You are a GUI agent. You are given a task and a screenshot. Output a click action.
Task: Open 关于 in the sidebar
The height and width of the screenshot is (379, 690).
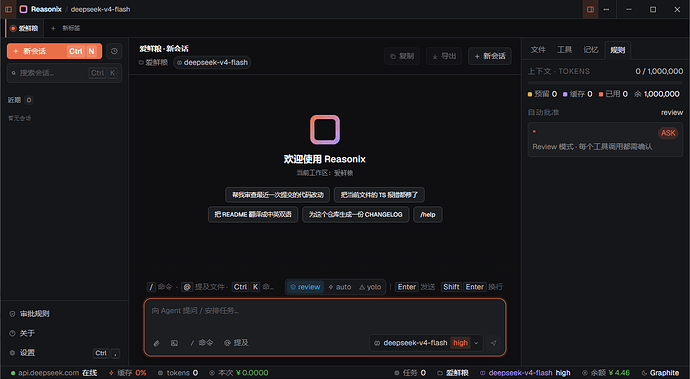(22, 333)
